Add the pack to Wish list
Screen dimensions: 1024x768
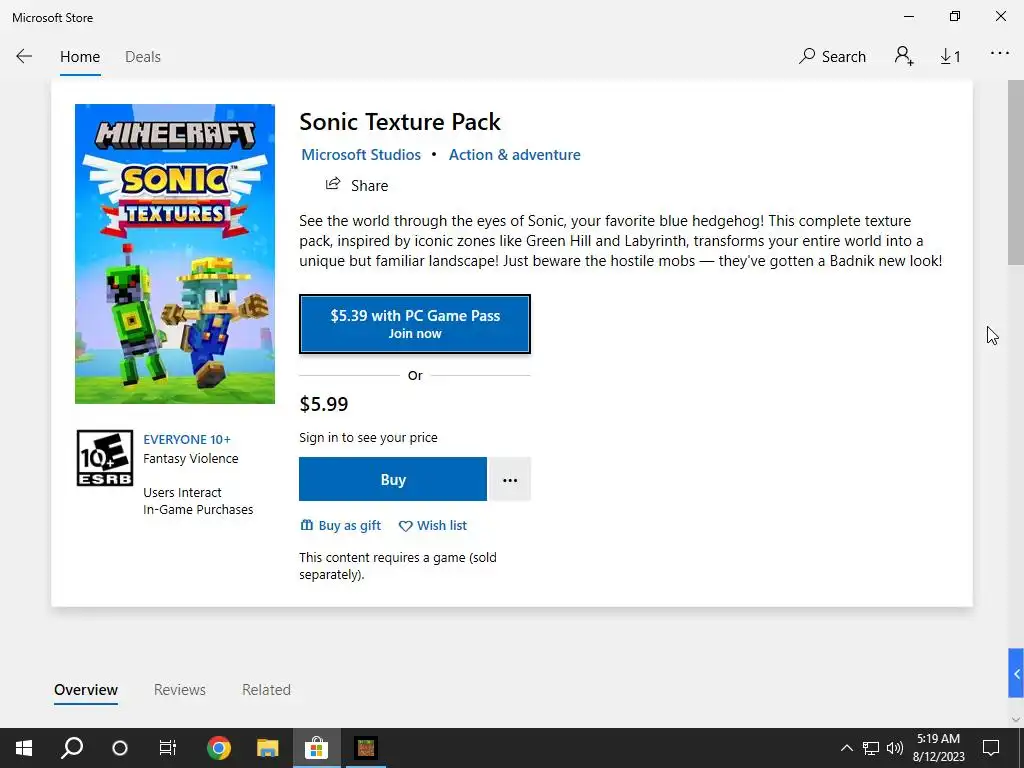click(432, 525)
